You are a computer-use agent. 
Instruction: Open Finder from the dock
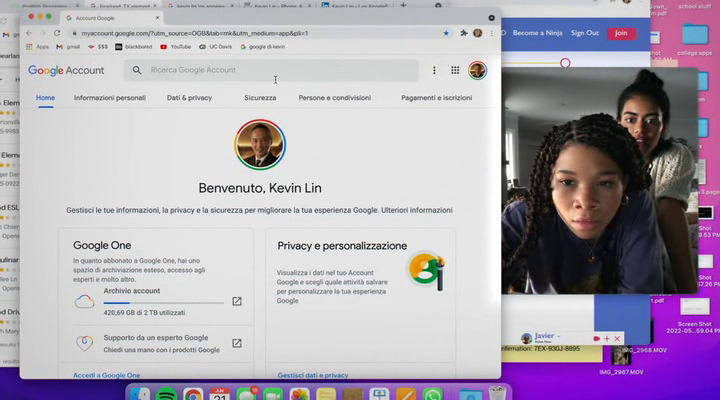coord(139,394)
